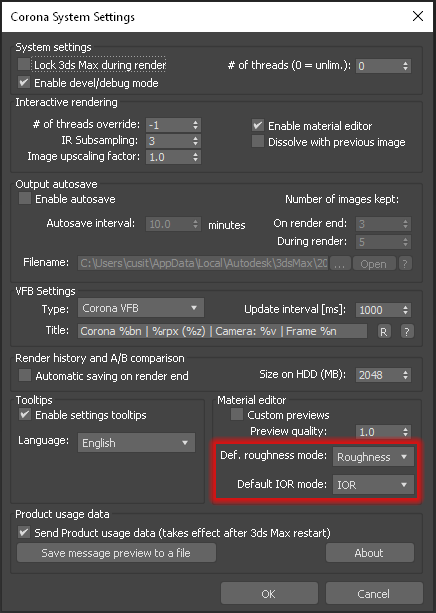The width and height of the screenshot is (436, 613).
Task: Check Dissolve with previous image
Action: [258, 142]
